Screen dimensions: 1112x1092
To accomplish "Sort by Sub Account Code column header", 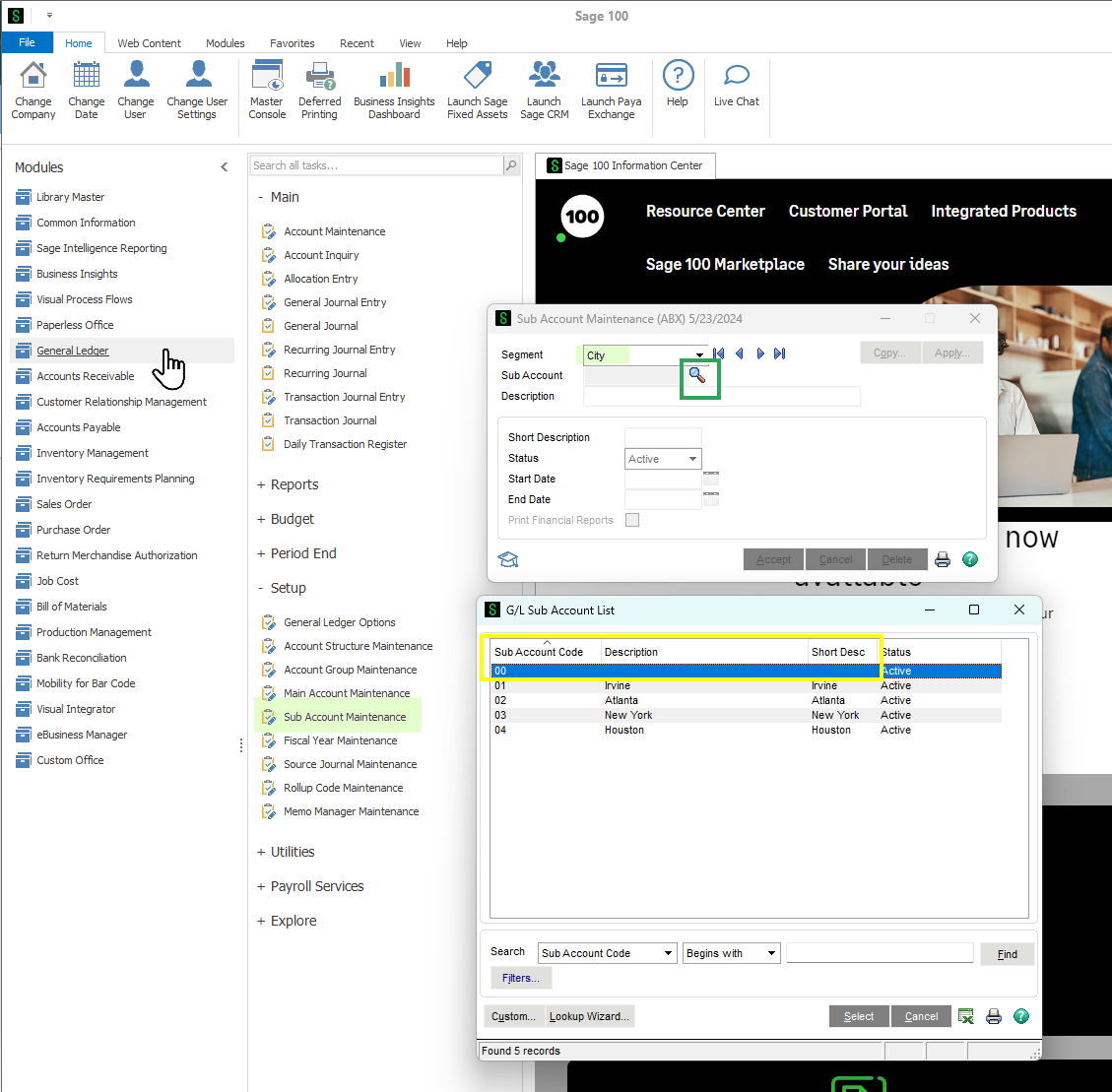I will click(x=544, y=651).
